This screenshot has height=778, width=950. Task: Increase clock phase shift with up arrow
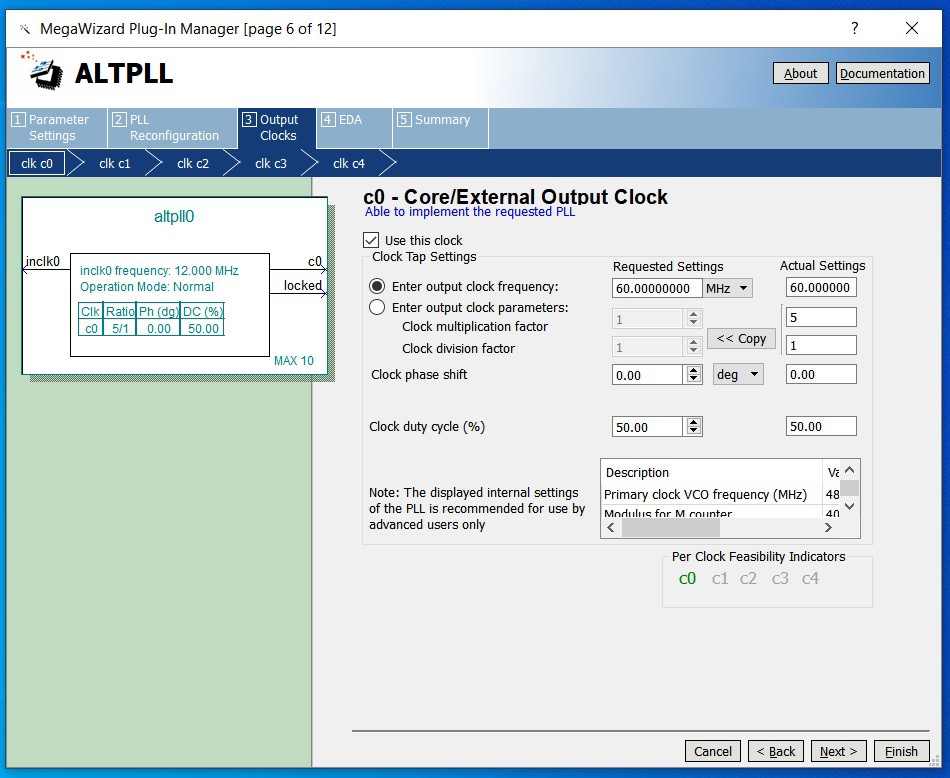point(694,370)
